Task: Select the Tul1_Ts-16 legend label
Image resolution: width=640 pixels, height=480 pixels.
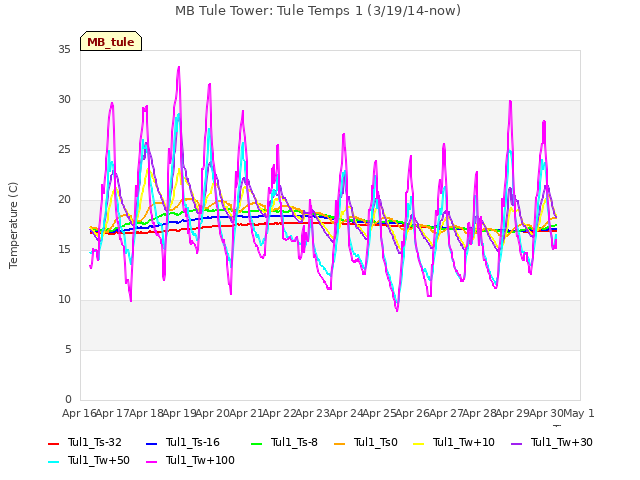Action: point(193,442)
